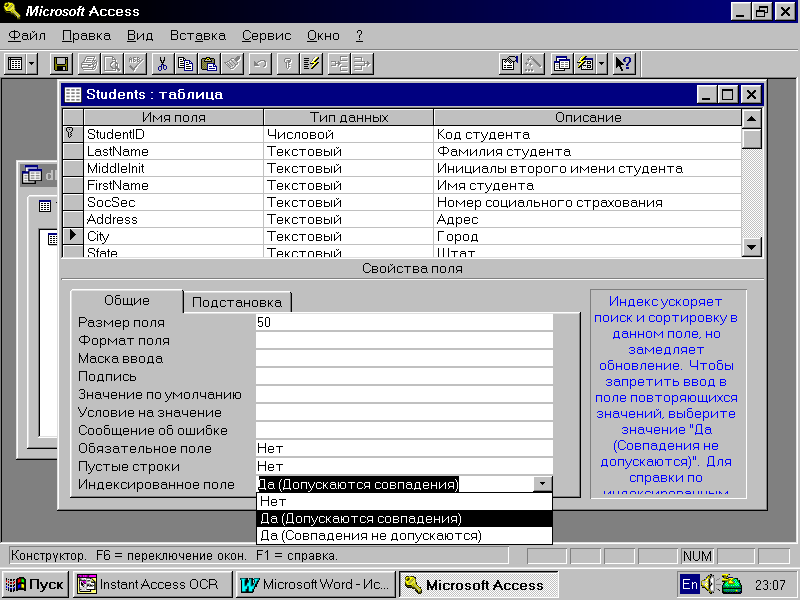This screenshot has height=600, width=800.
Task: Cut selection with the scissors icon
Action: pos(162,64)
